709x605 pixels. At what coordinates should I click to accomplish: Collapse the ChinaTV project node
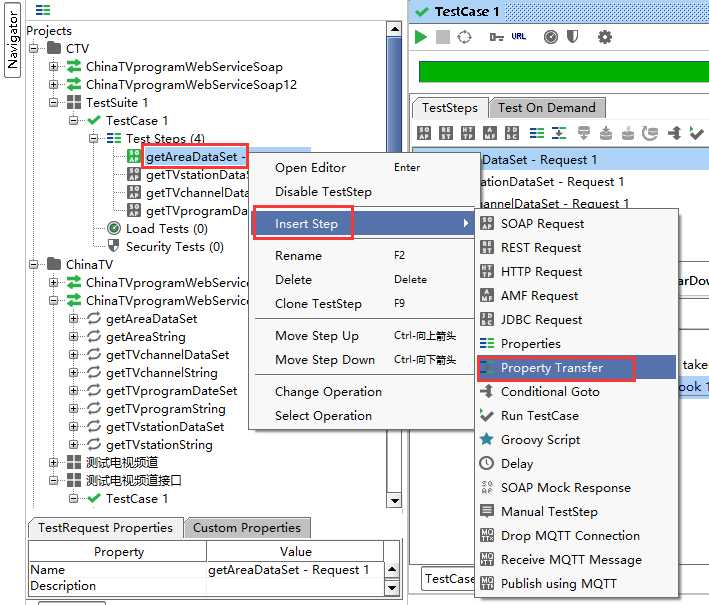(x=34, y=265)
